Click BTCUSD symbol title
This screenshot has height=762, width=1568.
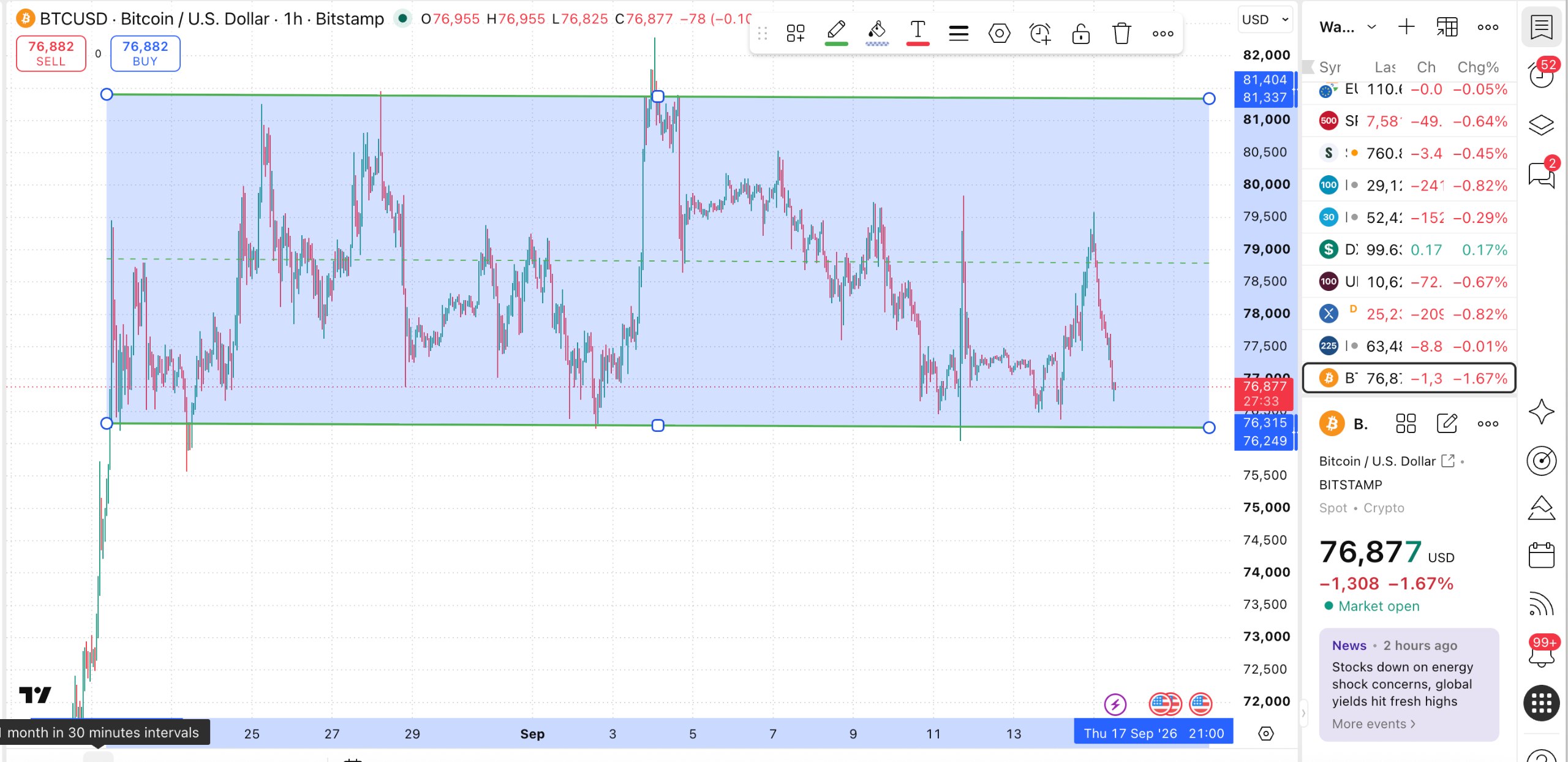[x=73, y=19]
